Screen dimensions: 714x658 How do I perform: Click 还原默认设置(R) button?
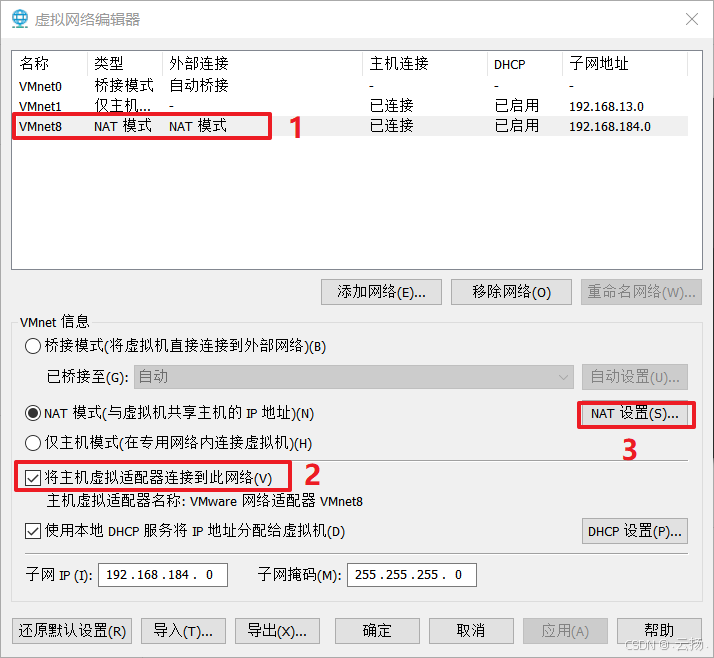pos(72,631)
